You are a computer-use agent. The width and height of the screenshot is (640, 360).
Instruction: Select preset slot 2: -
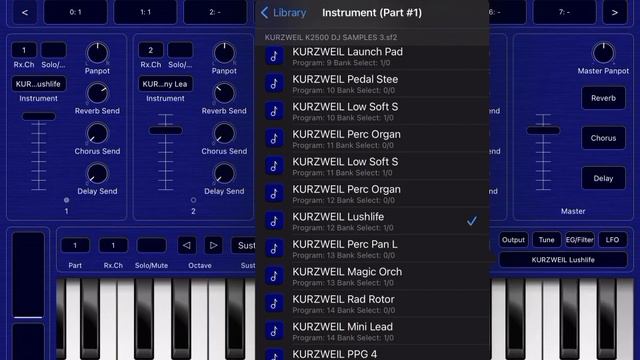click(x=215, y=12)
